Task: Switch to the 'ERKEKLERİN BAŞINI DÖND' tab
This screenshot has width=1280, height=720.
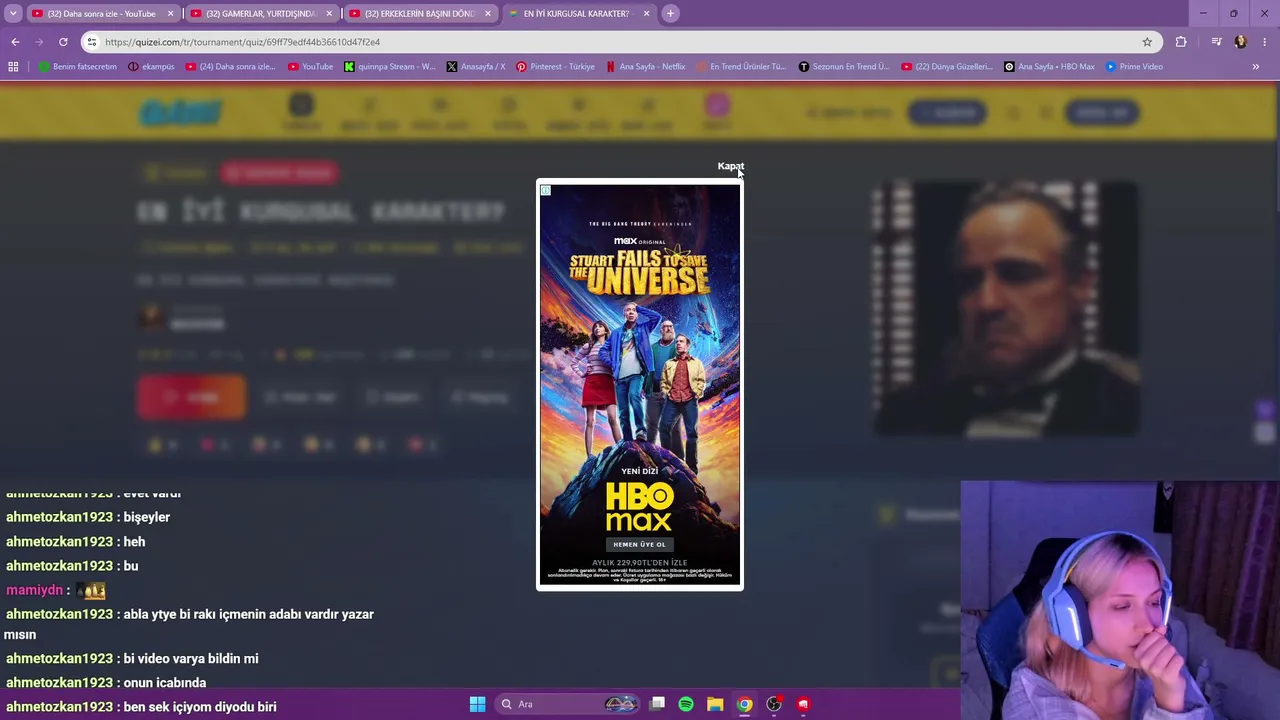Action: (420, 14)
